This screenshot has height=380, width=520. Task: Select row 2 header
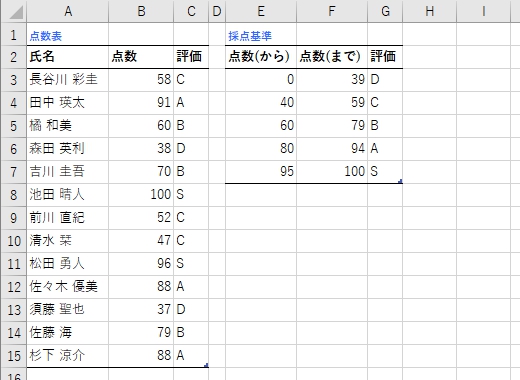click(x=14, y=57)
